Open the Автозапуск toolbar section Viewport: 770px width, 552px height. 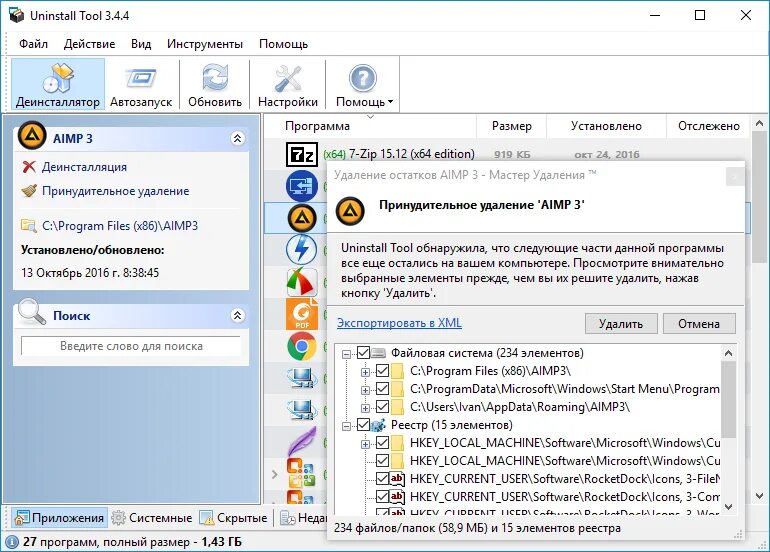141,84
